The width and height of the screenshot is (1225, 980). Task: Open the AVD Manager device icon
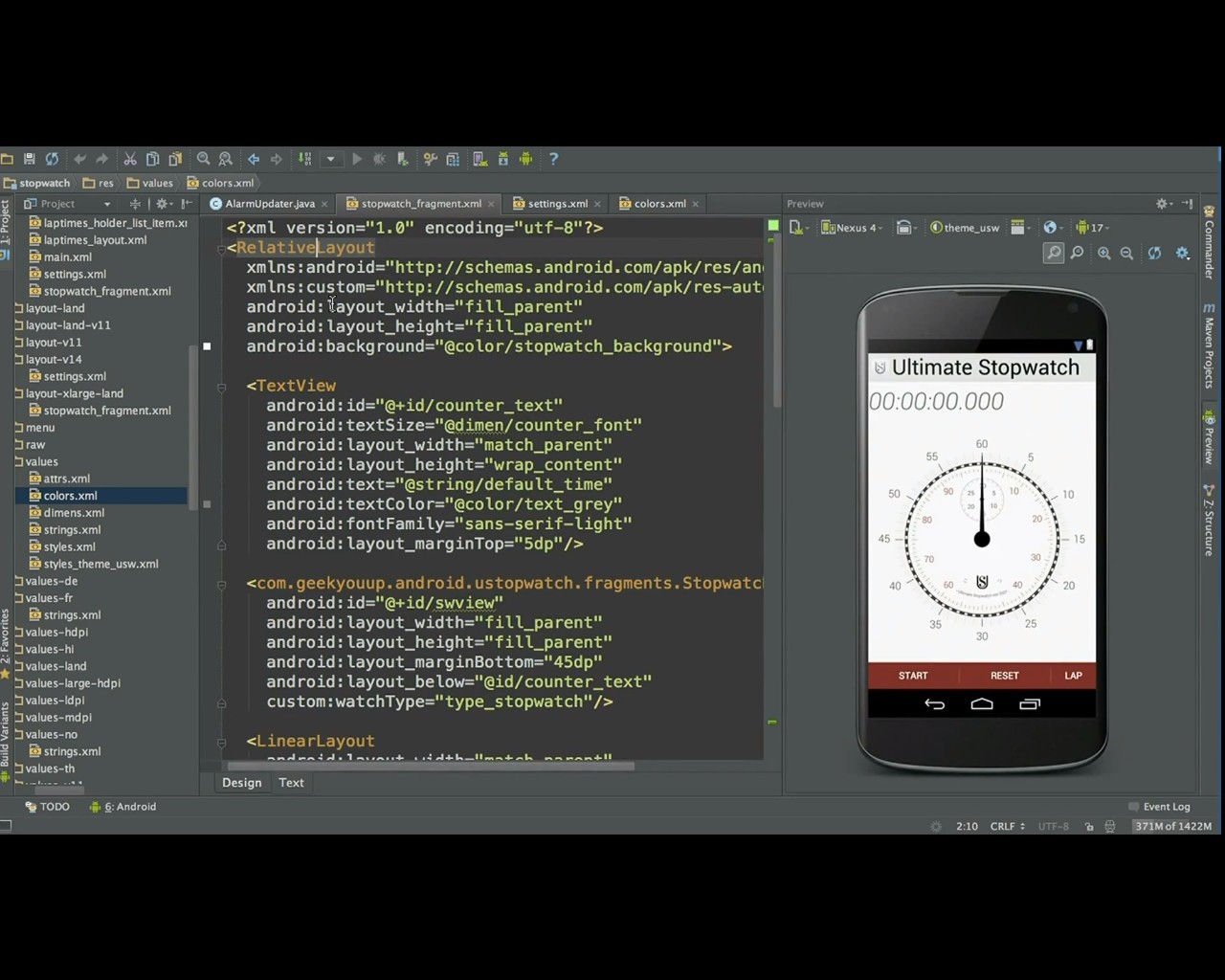tap(480, 159)
